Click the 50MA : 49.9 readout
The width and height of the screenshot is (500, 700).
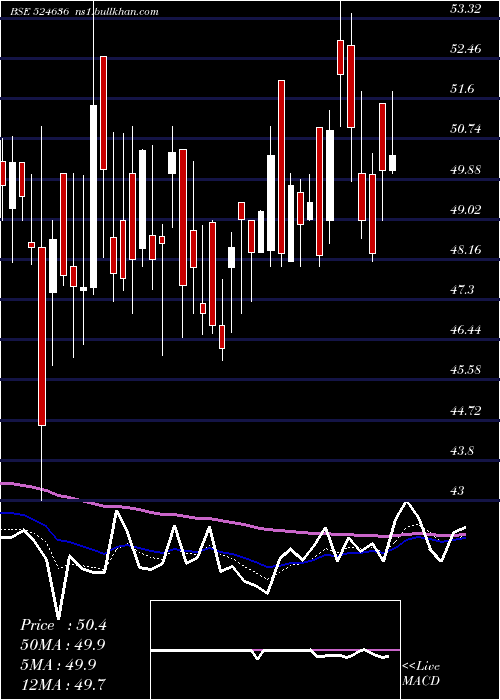63,645
